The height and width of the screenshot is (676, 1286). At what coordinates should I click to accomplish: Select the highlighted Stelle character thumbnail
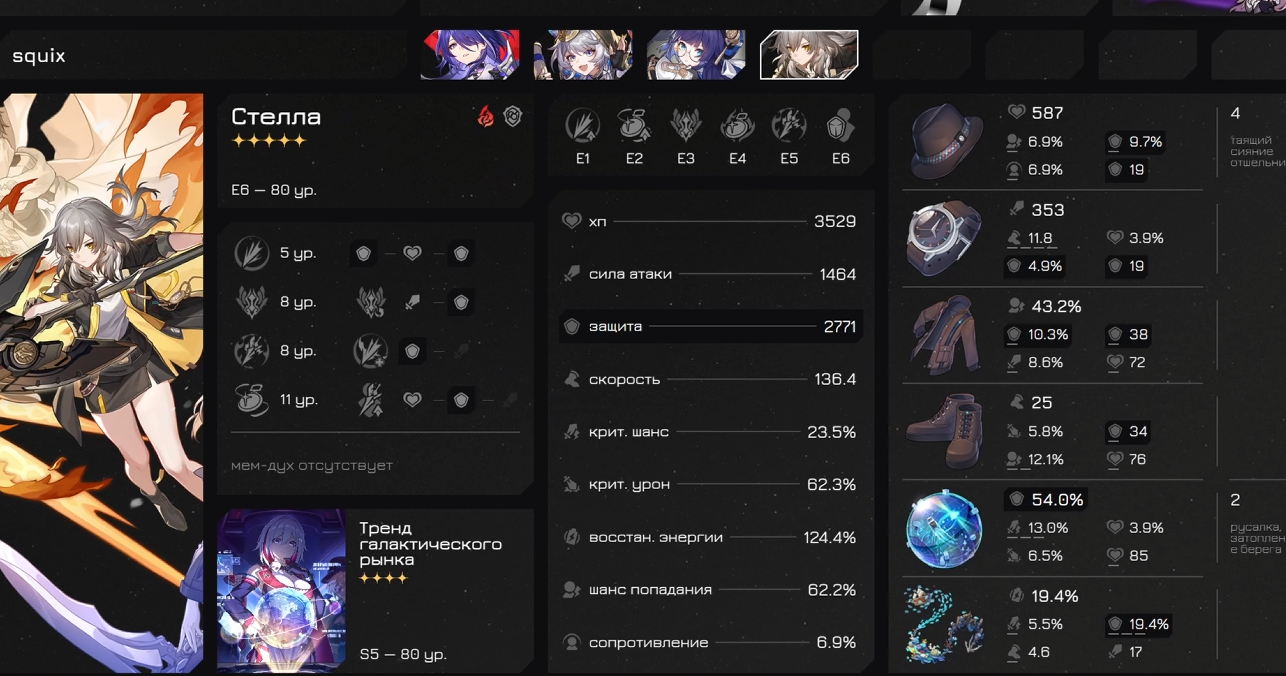[809, 55]
